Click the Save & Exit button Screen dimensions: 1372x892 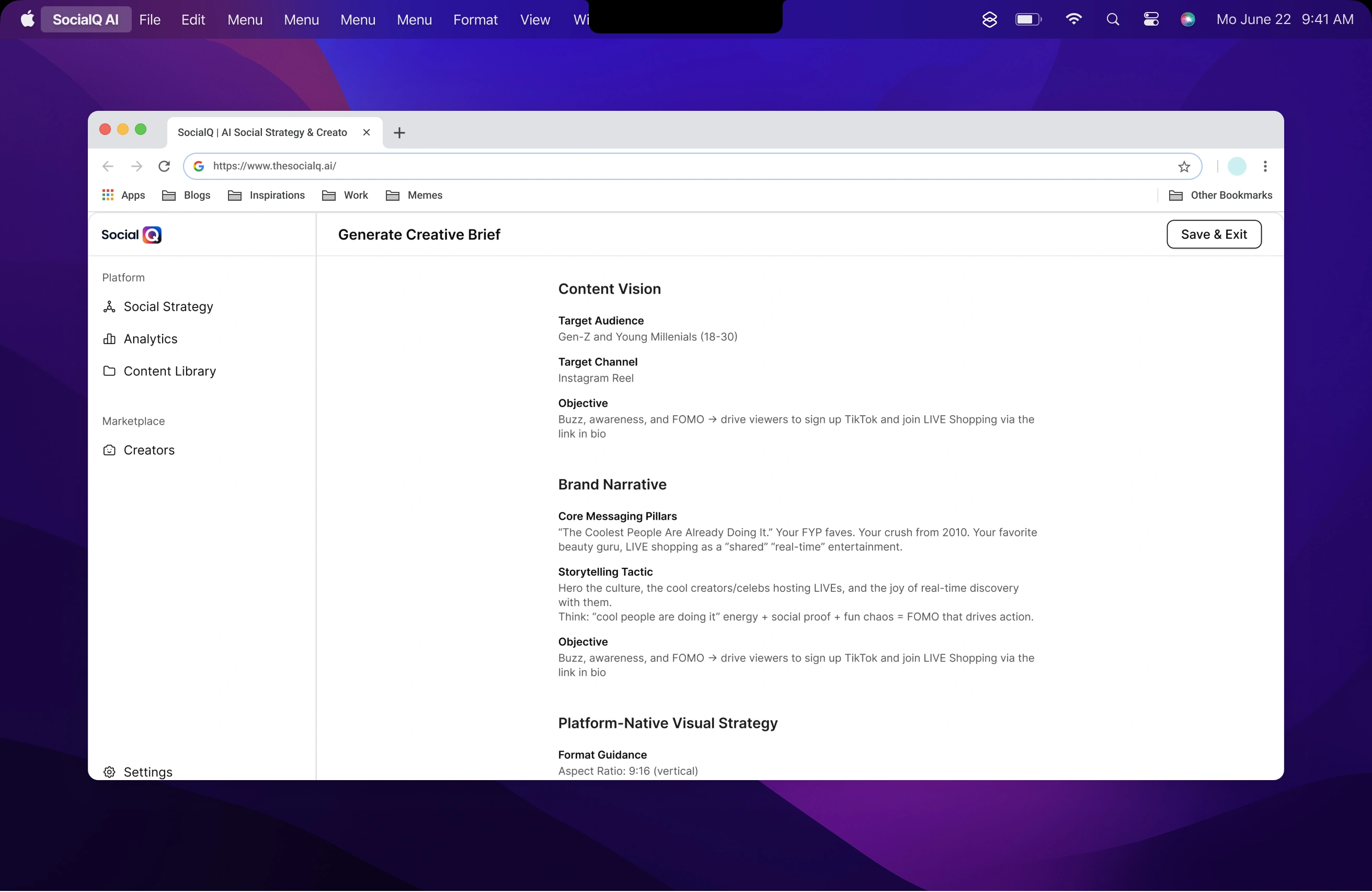[x=1214, y=235]
